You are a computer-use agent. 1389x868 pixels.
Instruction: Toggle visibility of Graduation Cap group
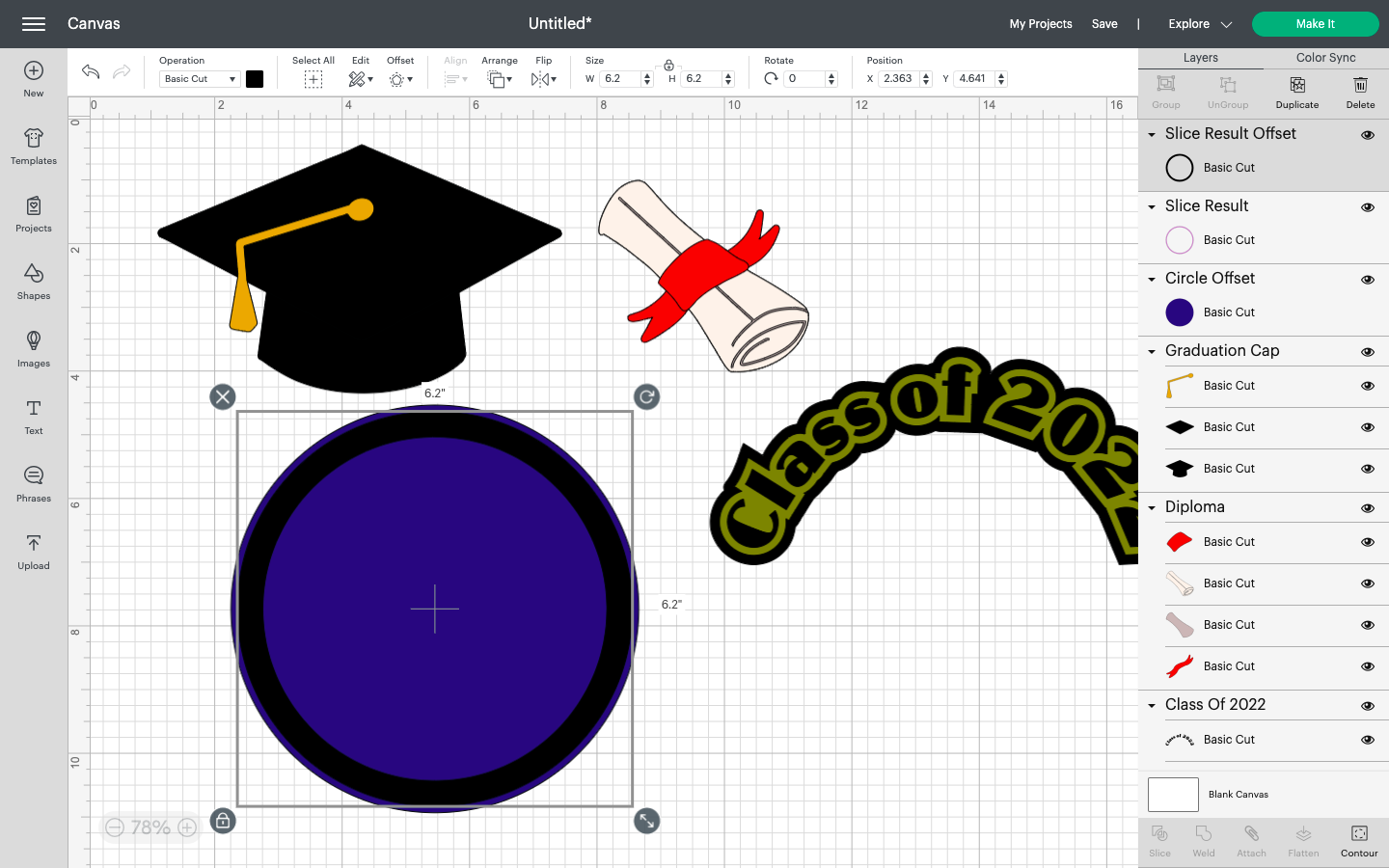point(1368,352)
